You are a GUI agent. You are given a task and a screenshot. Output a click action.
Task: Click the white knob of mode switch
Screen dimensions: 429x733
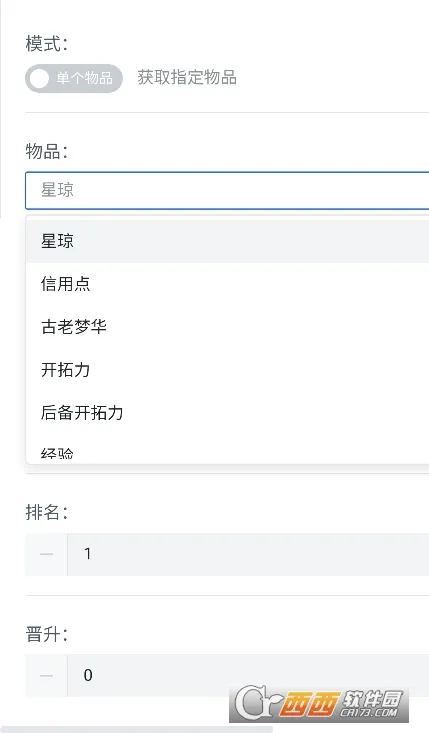tap(39, 79)
